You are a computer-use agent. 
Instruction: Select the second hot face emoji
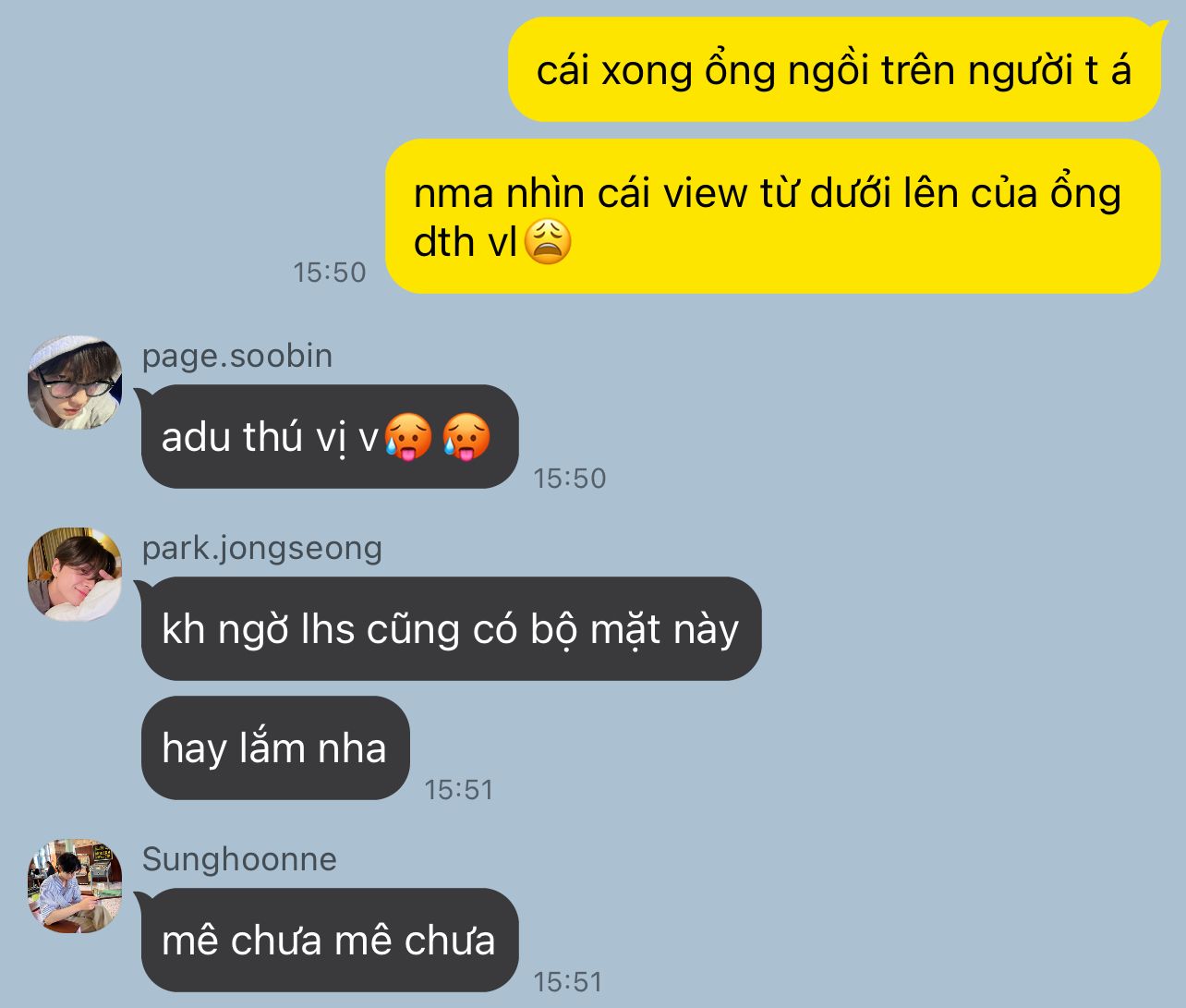(466, 437)
